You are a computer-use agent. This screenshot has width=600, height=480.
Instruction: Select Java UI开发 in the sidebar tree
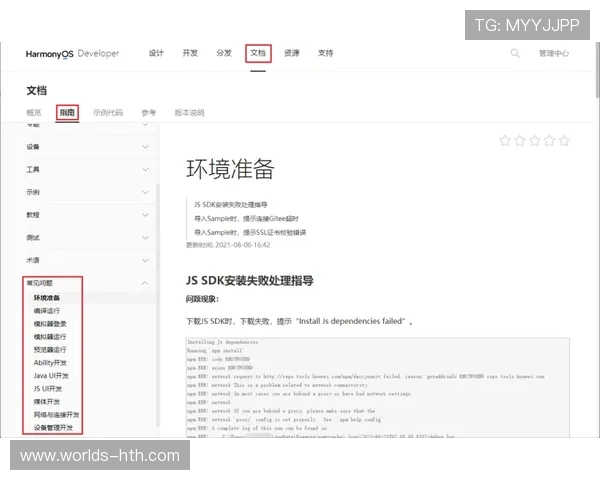tap(51, 376)
